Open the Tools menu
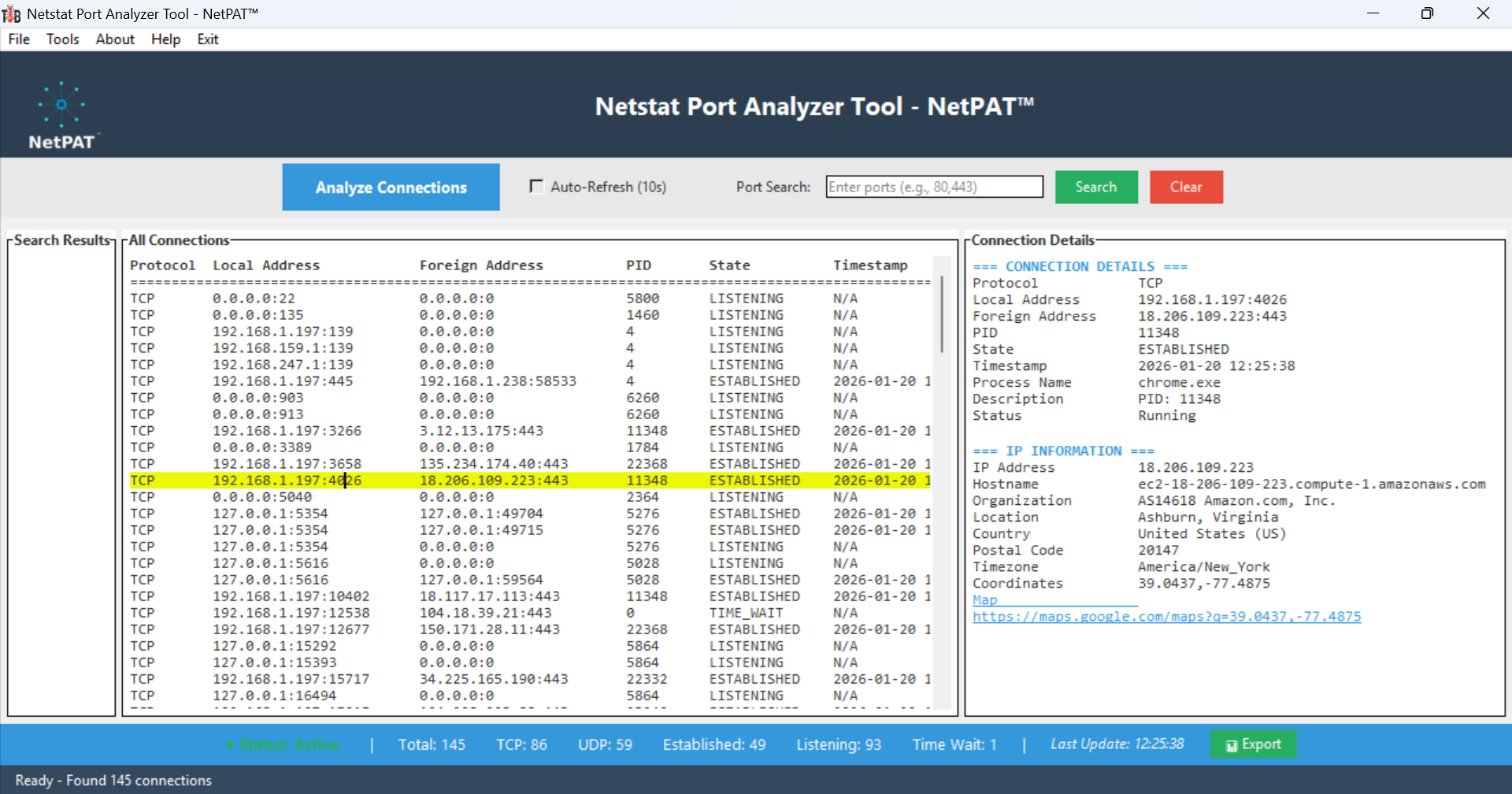The height and width of the screenshot is (794, 1512). tap(62, 39)
